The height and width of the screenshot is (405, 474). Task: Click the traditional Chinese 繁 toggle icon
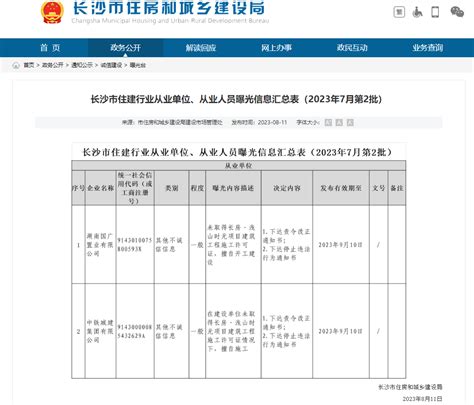coord(399,12)
